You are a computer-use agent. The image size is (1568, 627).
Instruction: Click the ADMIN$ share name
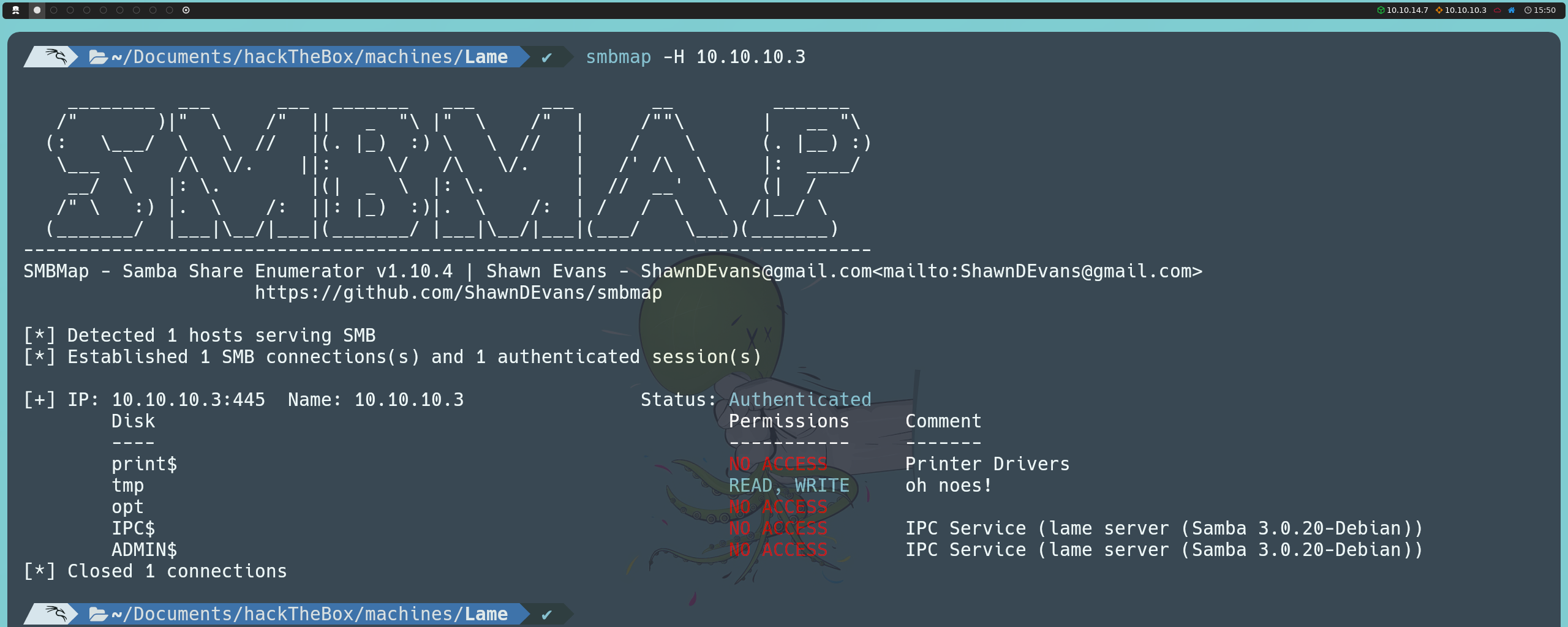145,550
